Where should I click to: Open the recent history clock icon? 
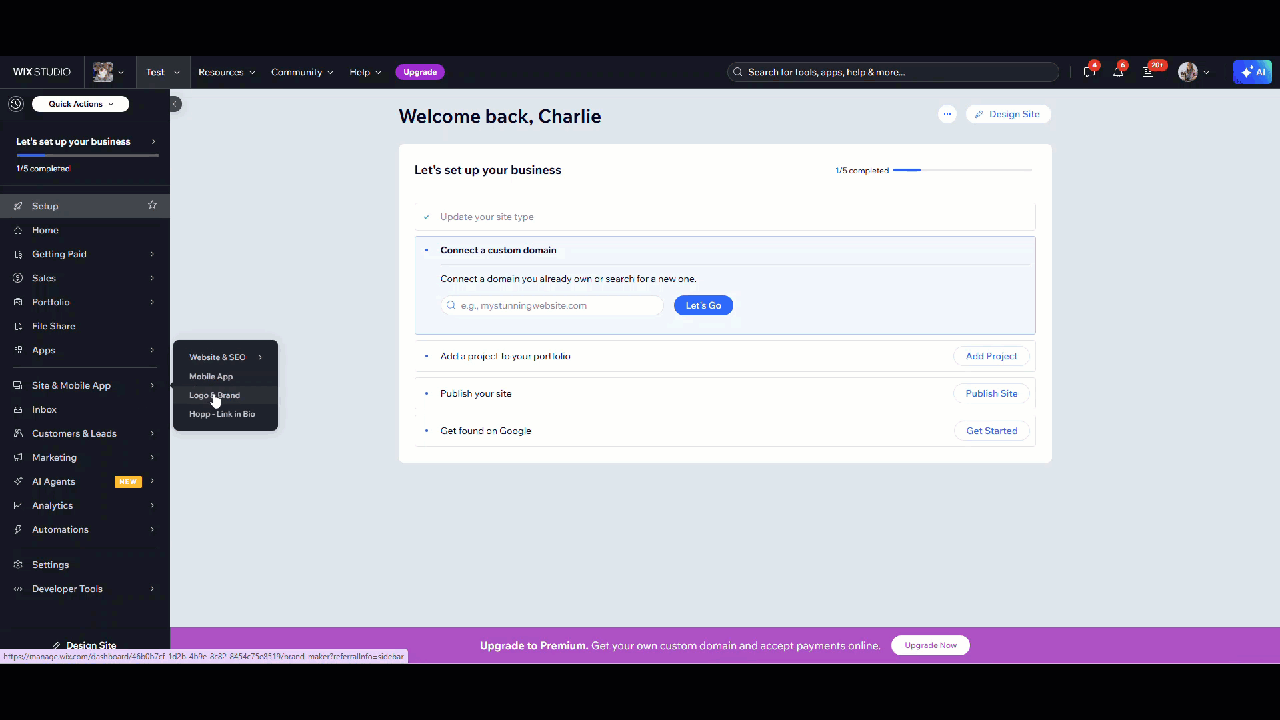click(x=15, y=104)
